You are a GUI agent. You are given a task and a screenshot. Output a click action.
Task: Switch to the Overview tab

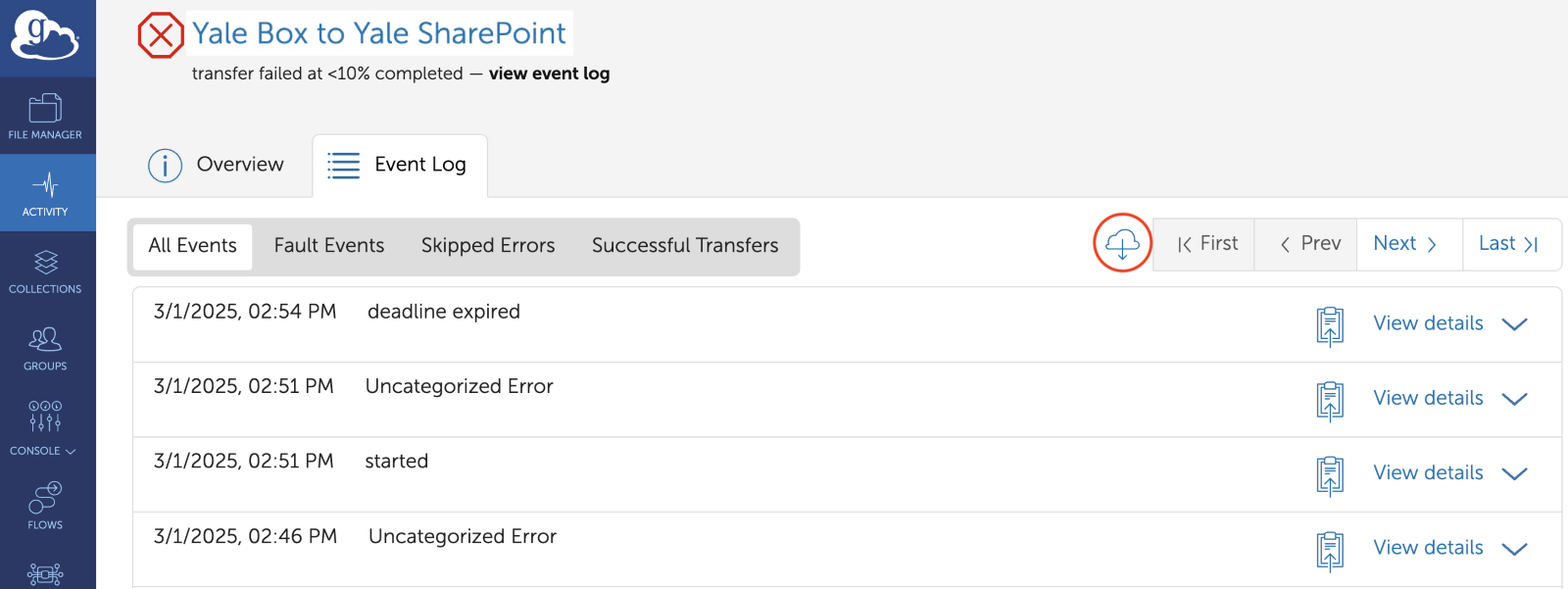(218, 165)
